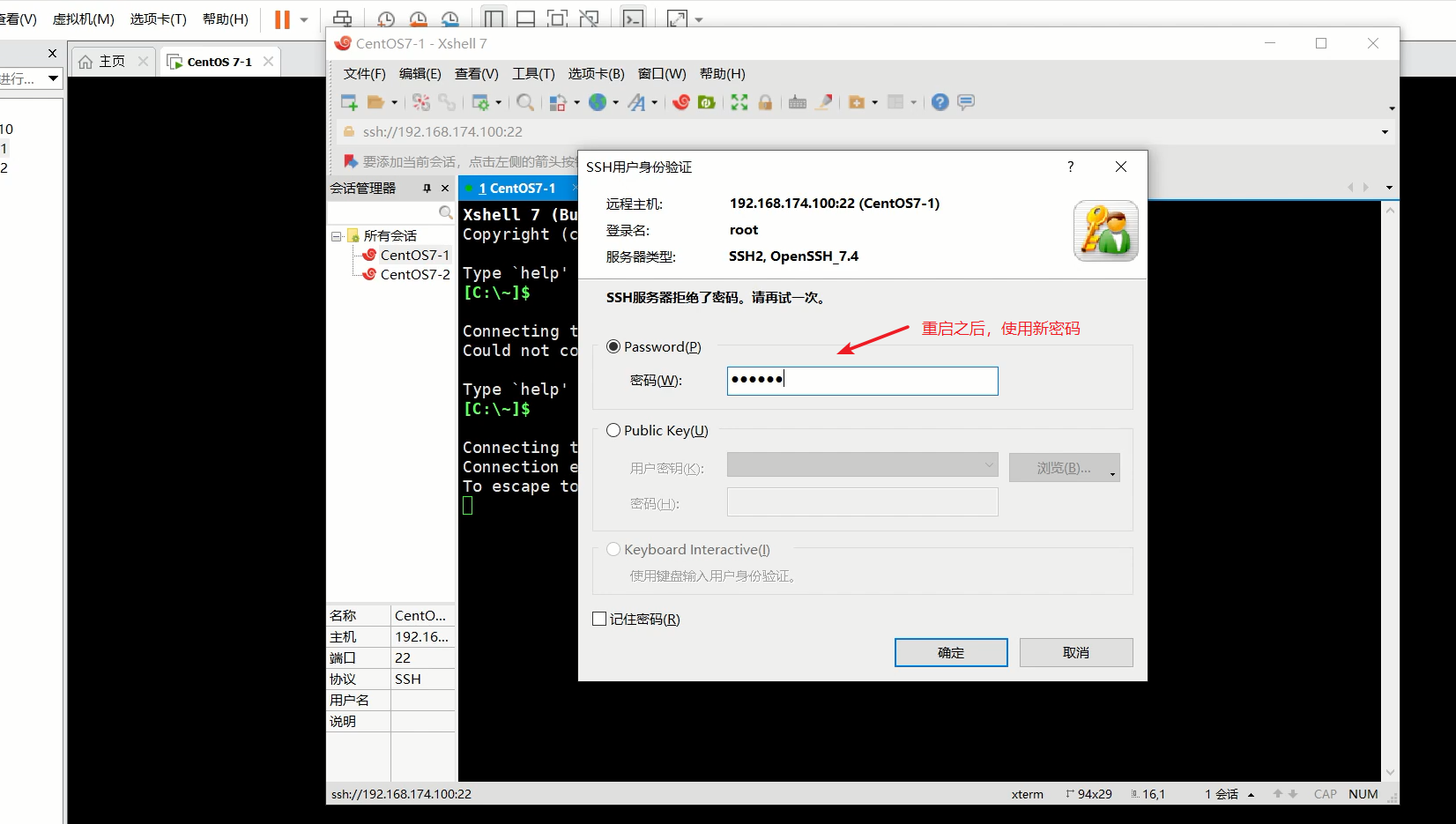Image resolution: width=1456 pixels, height=824 pixels.
Task: Open dropdown next to session properties icon
Action: pos(499,103)
